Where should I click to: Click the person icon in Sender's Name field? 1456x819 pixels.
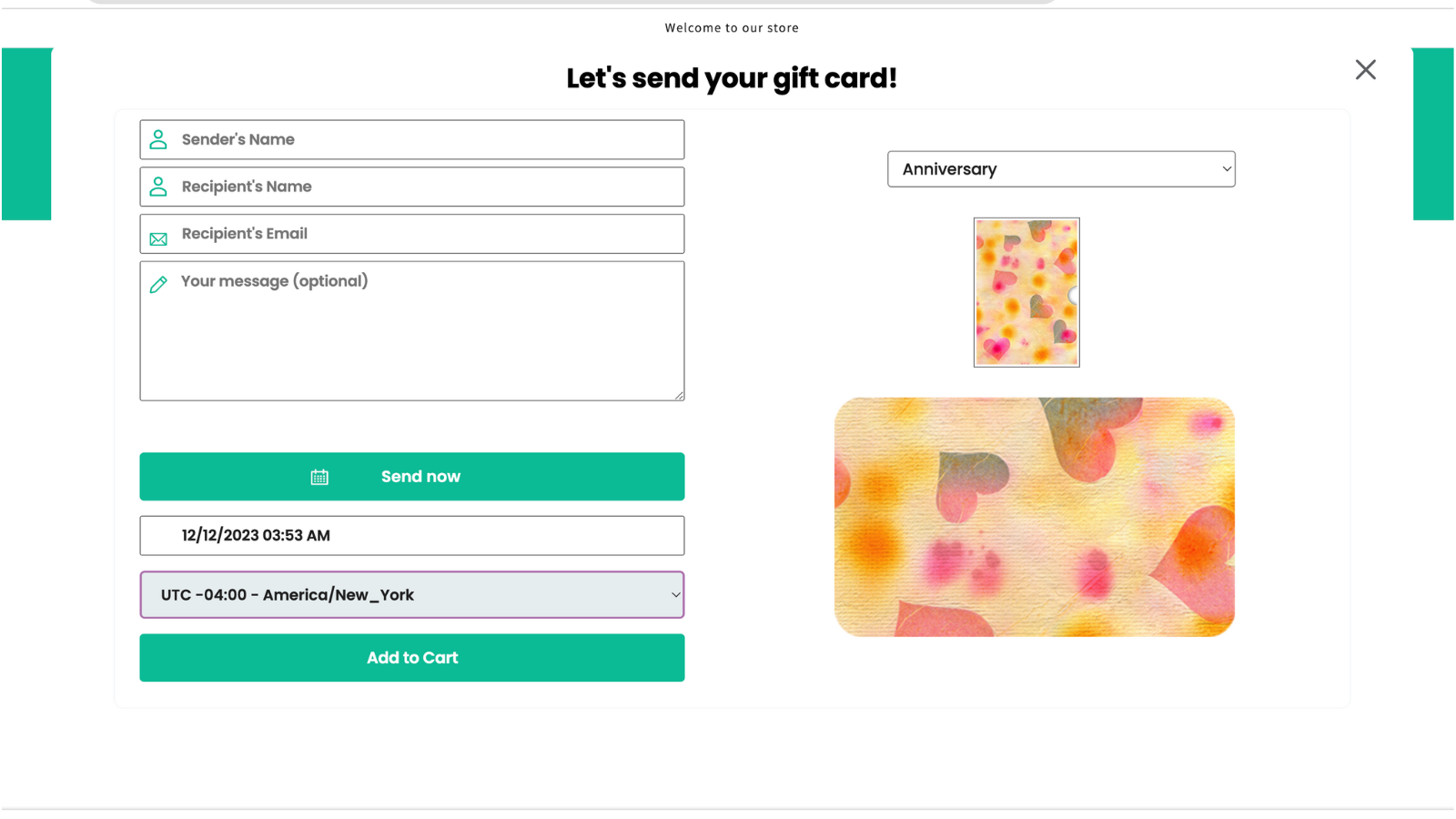click(x=158, y=138)
